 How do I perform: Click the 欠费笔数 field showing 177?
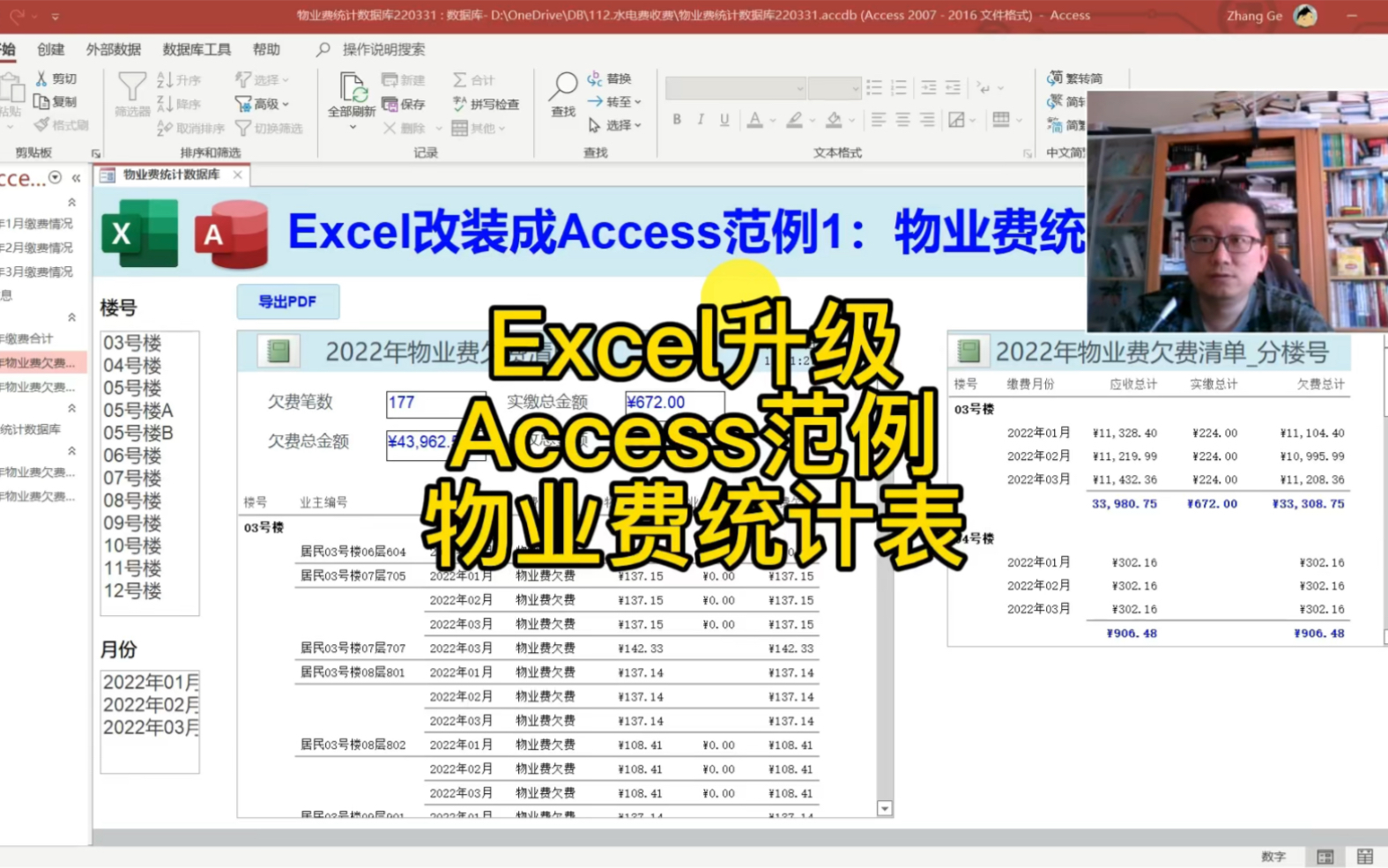[x=436, y=403]
